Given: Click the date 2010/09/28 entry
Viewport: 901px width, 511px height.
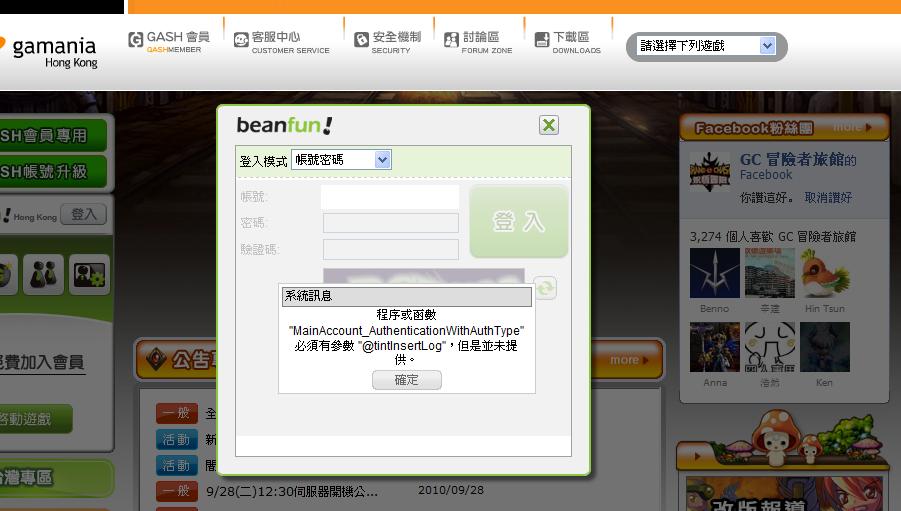Looking at the screenshot, I should coord(450,490).
